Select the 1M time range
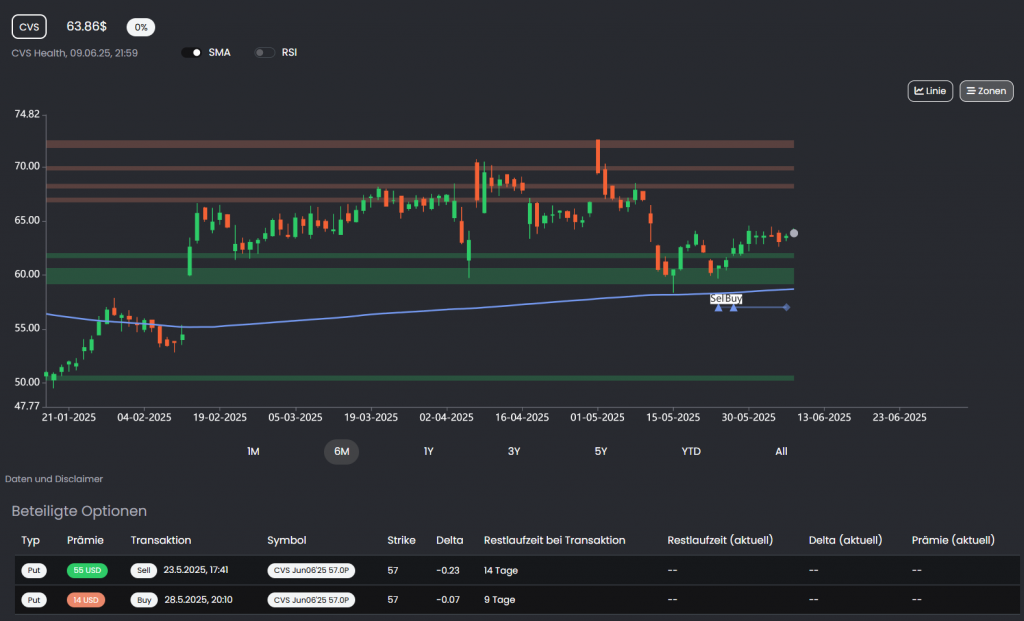This screenshot has width=1024, height=621. 253,451
